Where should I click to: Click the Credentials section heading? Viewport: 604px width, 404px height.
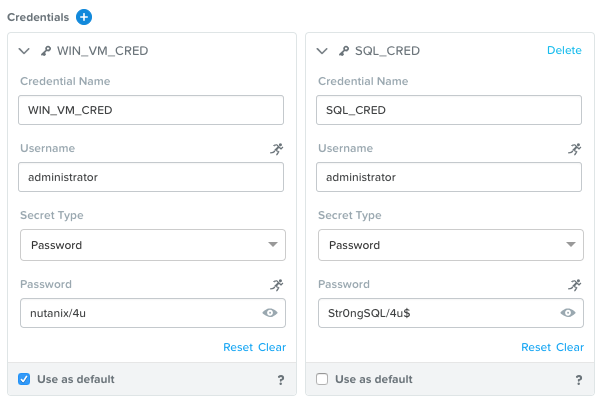click(38, 17)
